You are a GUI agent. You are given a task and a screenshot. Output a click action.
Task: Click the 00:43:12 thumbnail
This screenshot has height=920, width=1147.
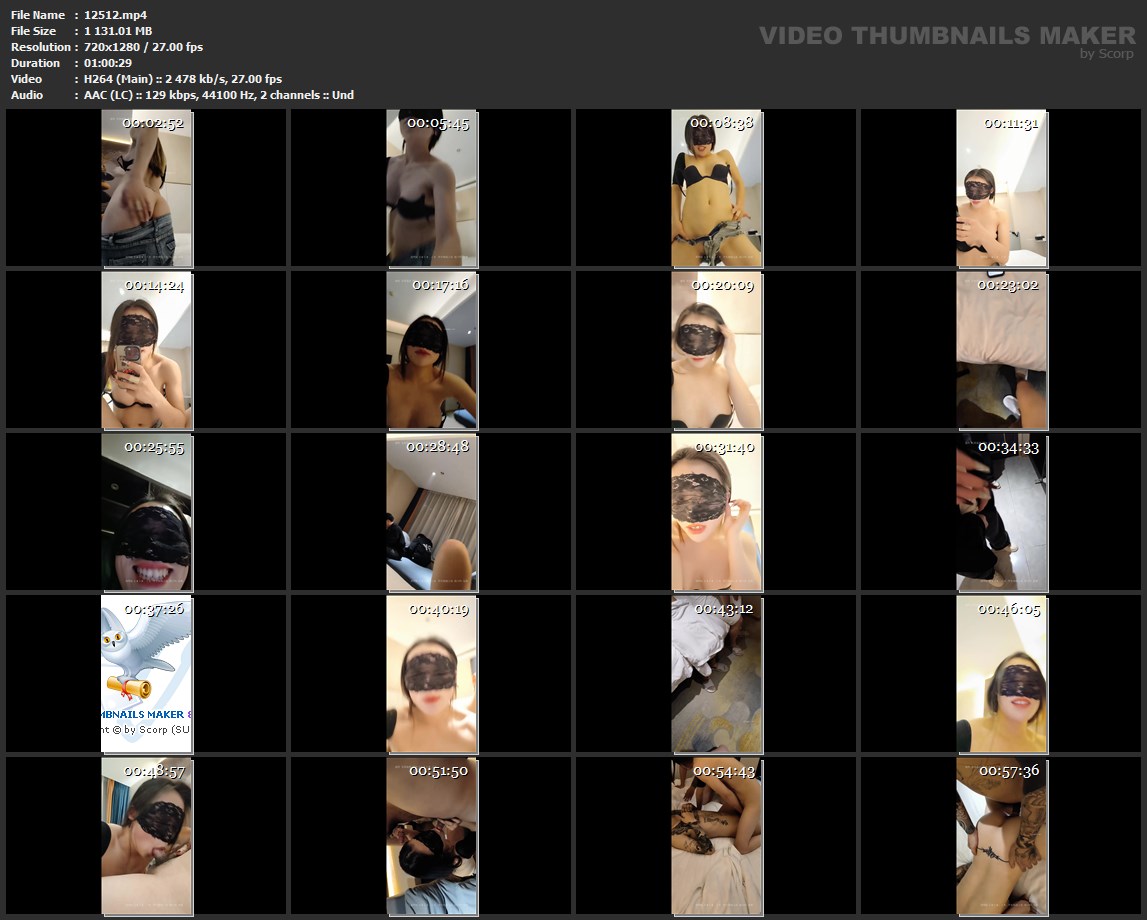(x=716, y=674)
